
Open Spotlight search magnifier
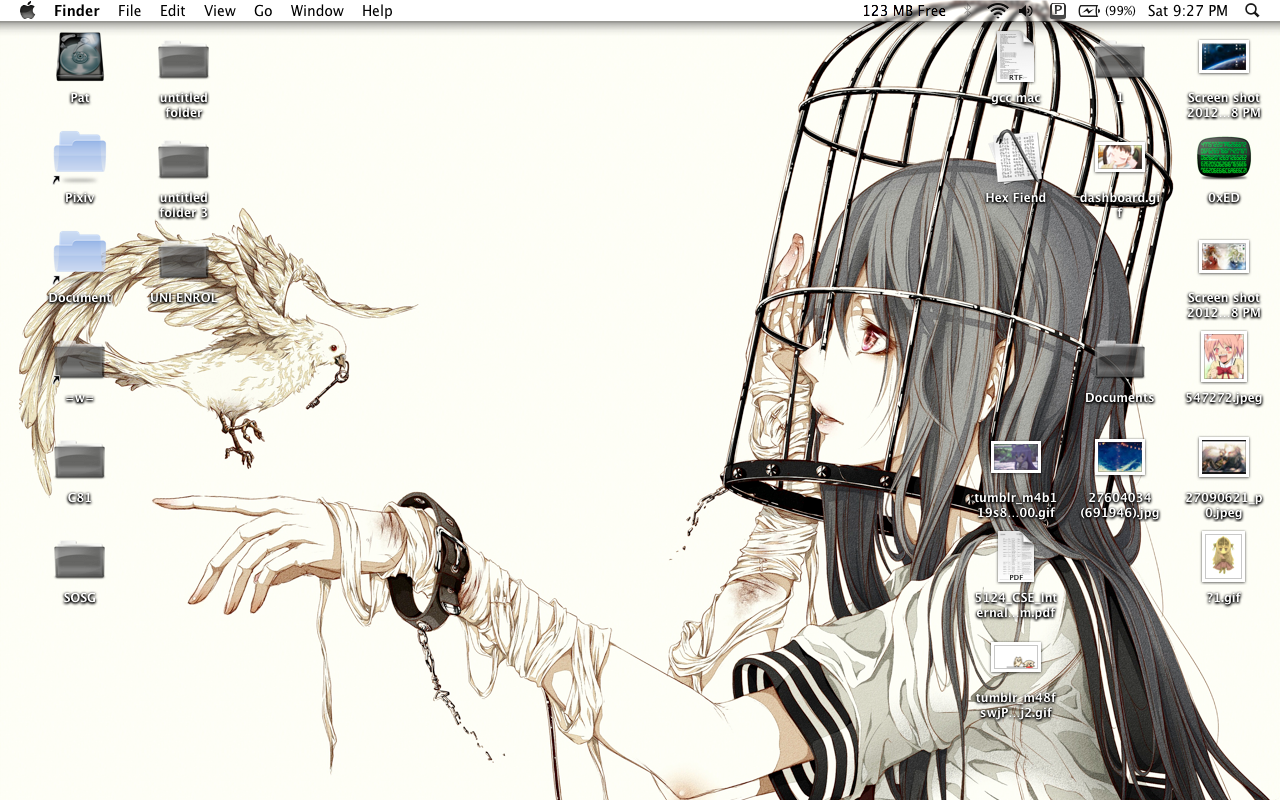coord(1252,11)
